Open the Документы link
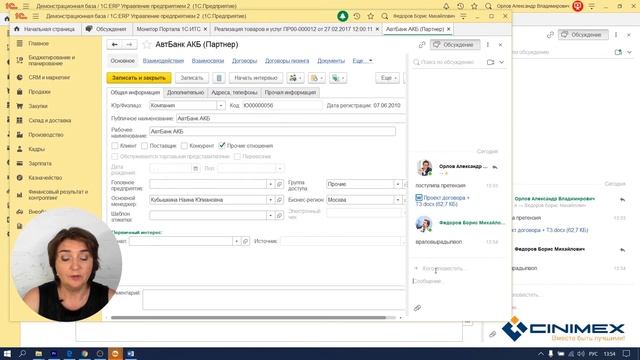The image size is (640, 360). pos(331,61)
